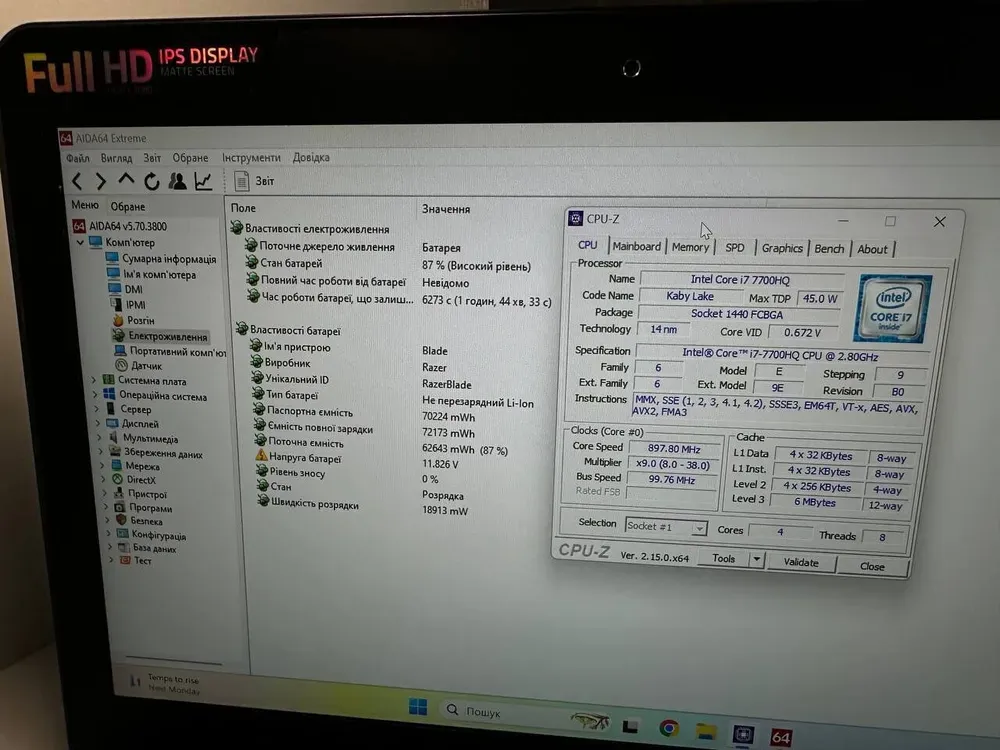This screenshot has height=750, width=1000.
Task: Switch to the Graphics tab in CPU-Z
Action: (x=782, y=248)
